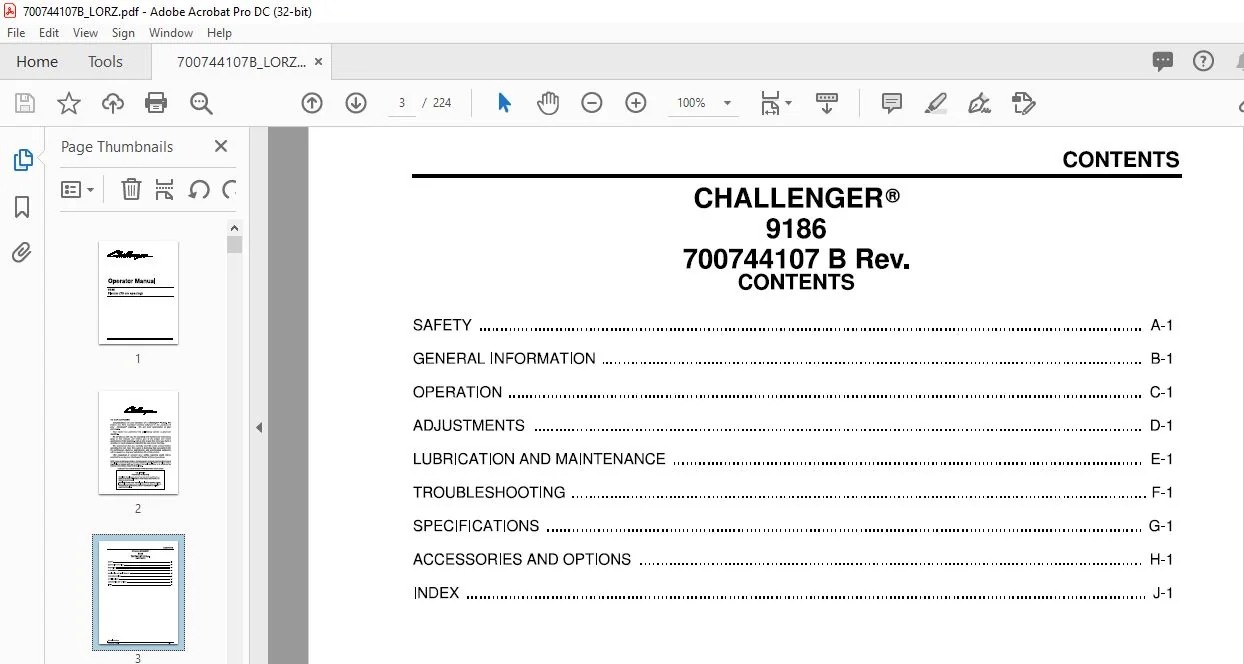This screenshot has width=1244, height=664.
Task: Open the Window menu
Action: (171, 33)
